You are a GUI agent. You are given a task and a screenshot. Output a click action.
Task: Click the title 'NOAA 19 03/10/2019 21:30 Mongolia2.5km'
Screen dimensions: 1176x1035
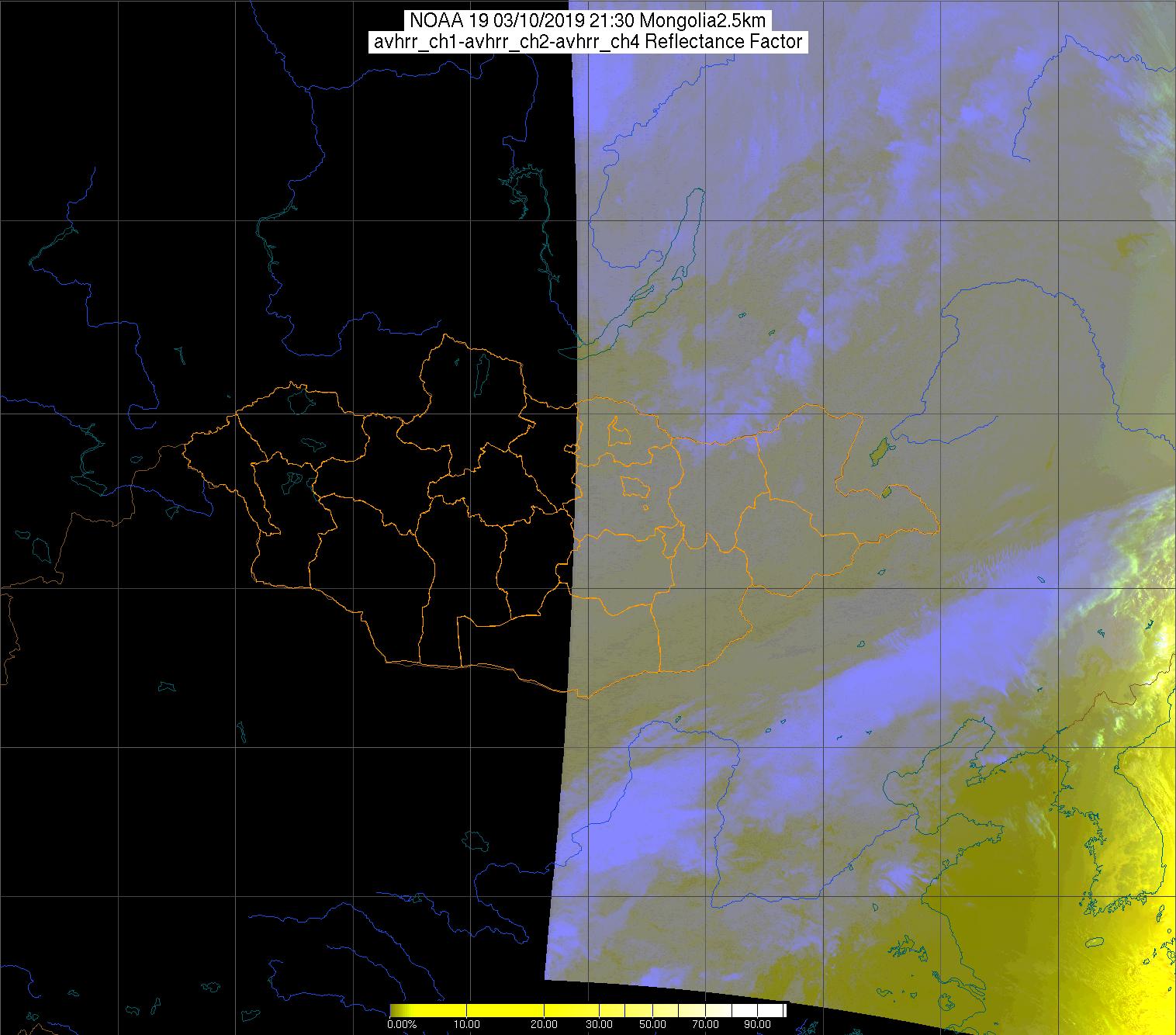[x=588, y=20]
